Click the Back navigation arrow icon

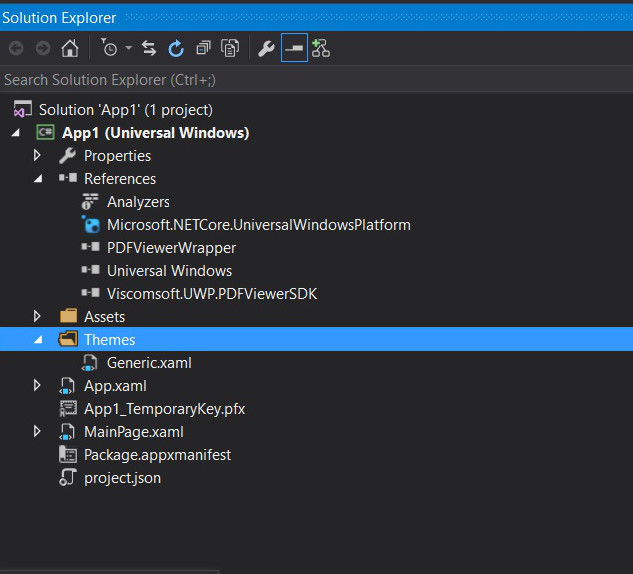point(16,48)
